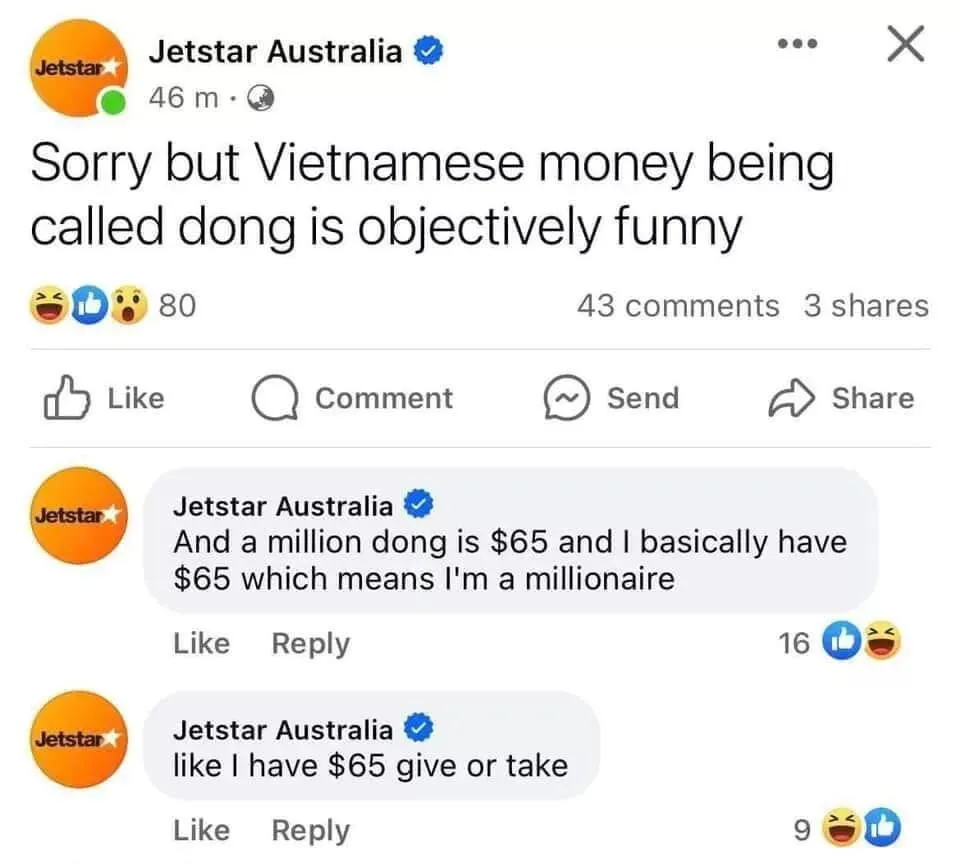Open the 16 reactions on the first comment
The width and height of the screenshot is (960, 864).
pos(840,642)
